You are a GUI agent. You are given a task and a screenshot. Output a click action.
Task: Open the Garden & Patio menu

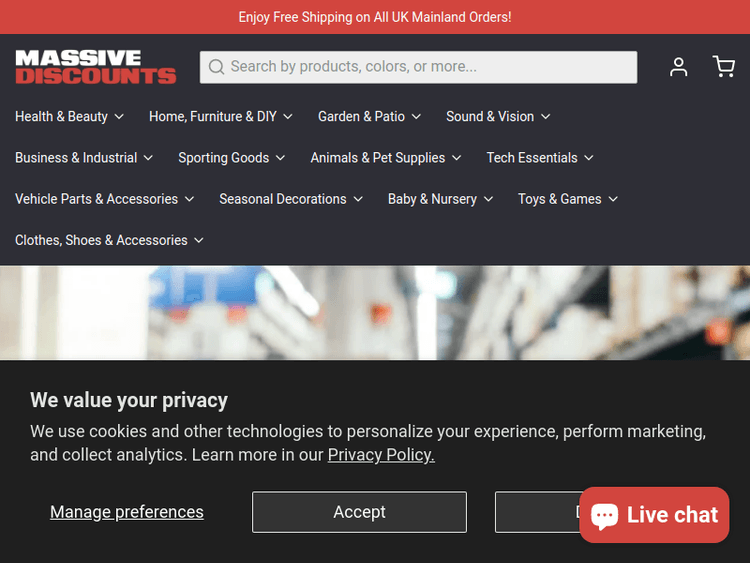coord(369,117)
